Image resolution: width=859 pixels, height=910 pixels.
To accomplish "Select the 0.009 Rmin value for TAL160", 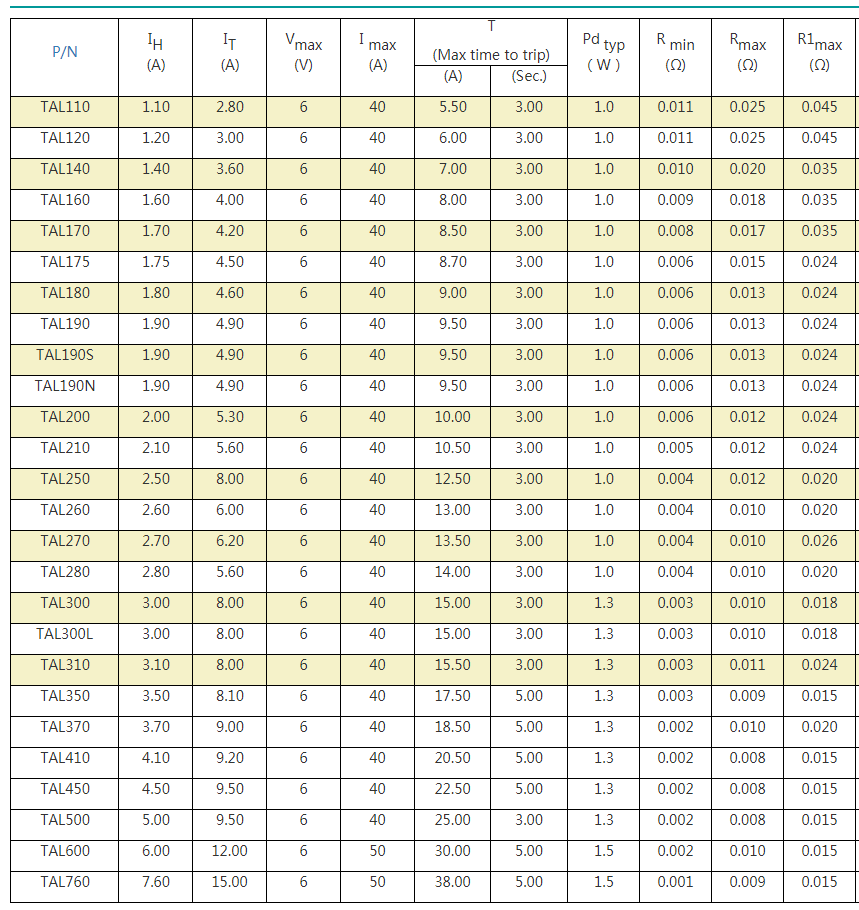I will click(x=676, y=200).
